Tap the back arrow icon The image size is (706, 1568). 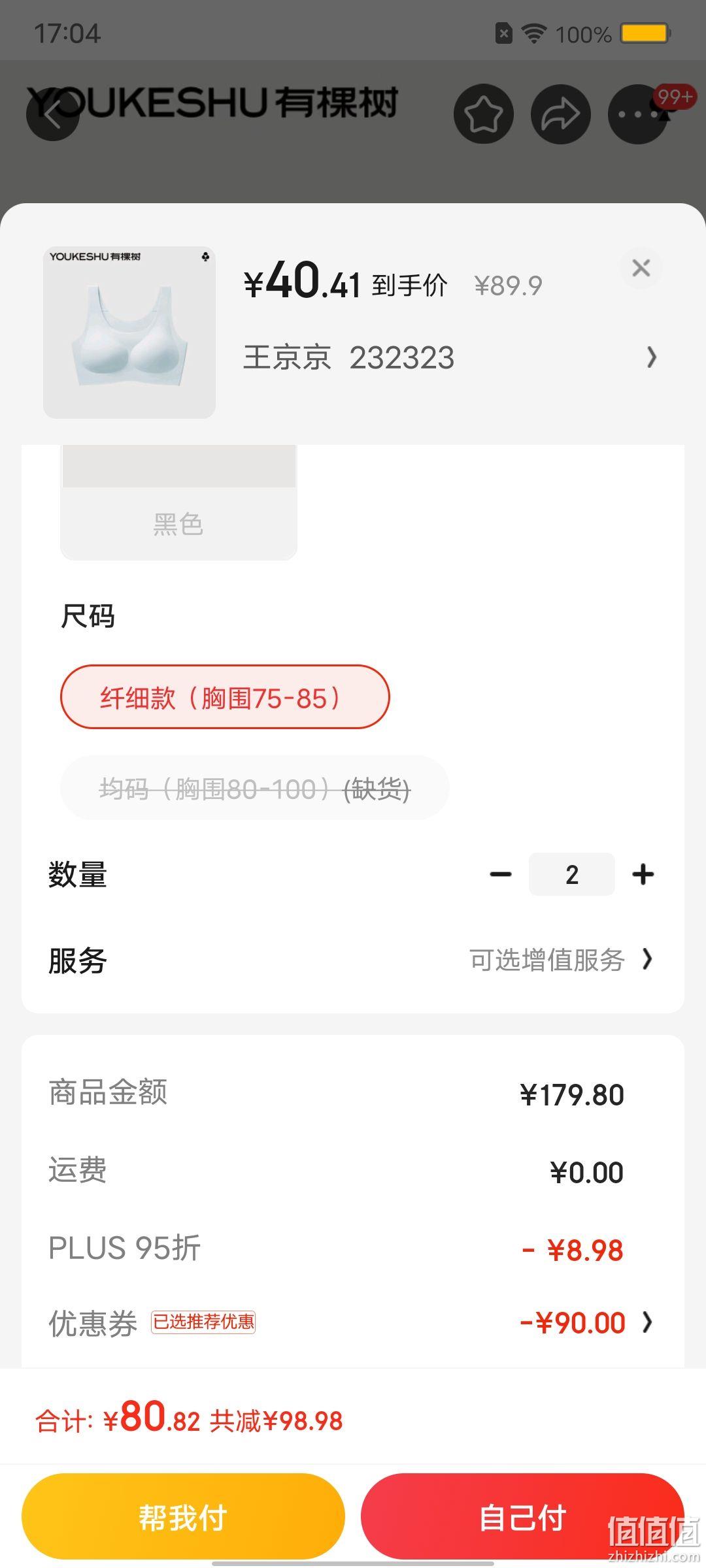pos(52,114)
